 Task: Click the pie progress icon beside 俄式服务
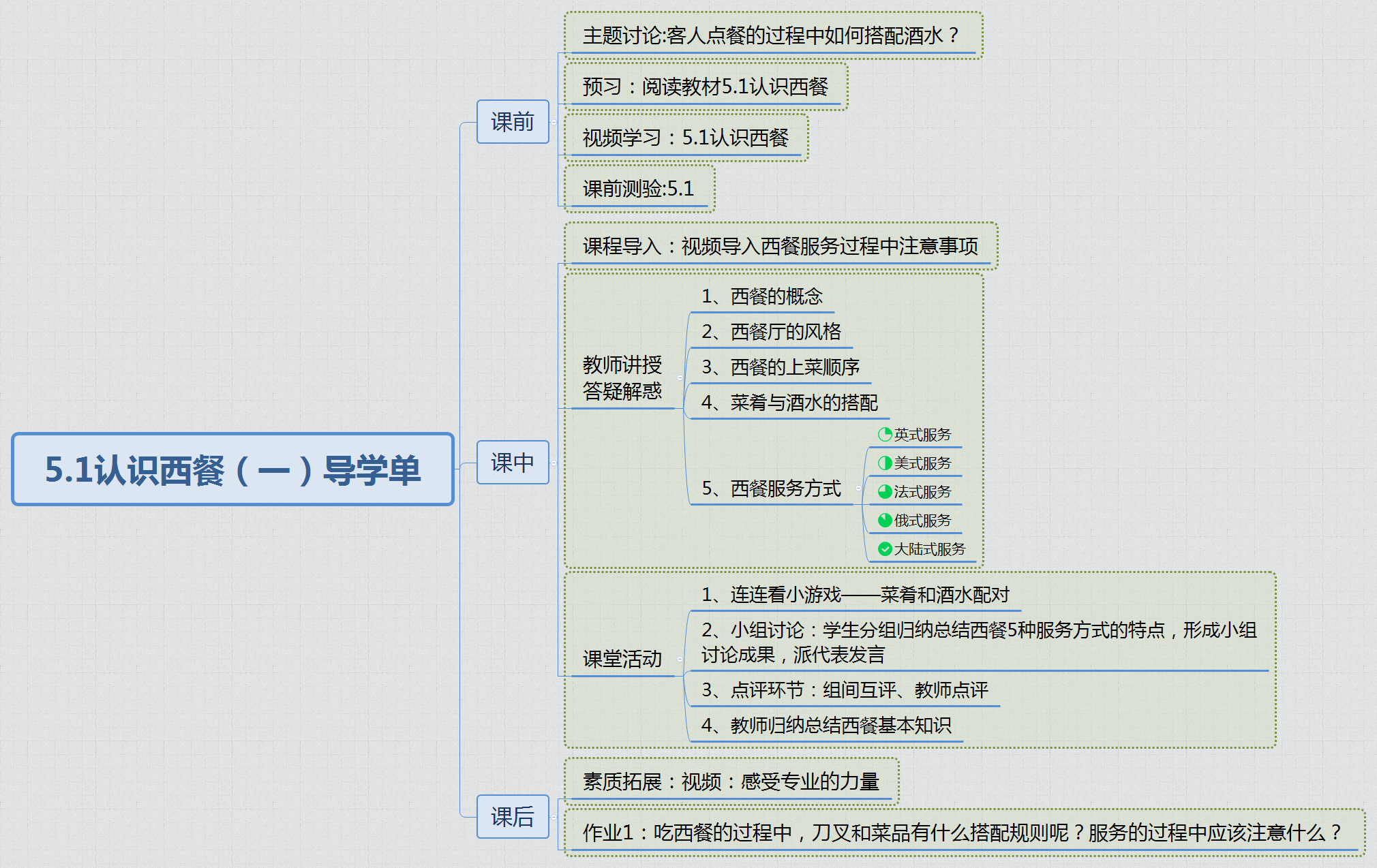(883, 520)
